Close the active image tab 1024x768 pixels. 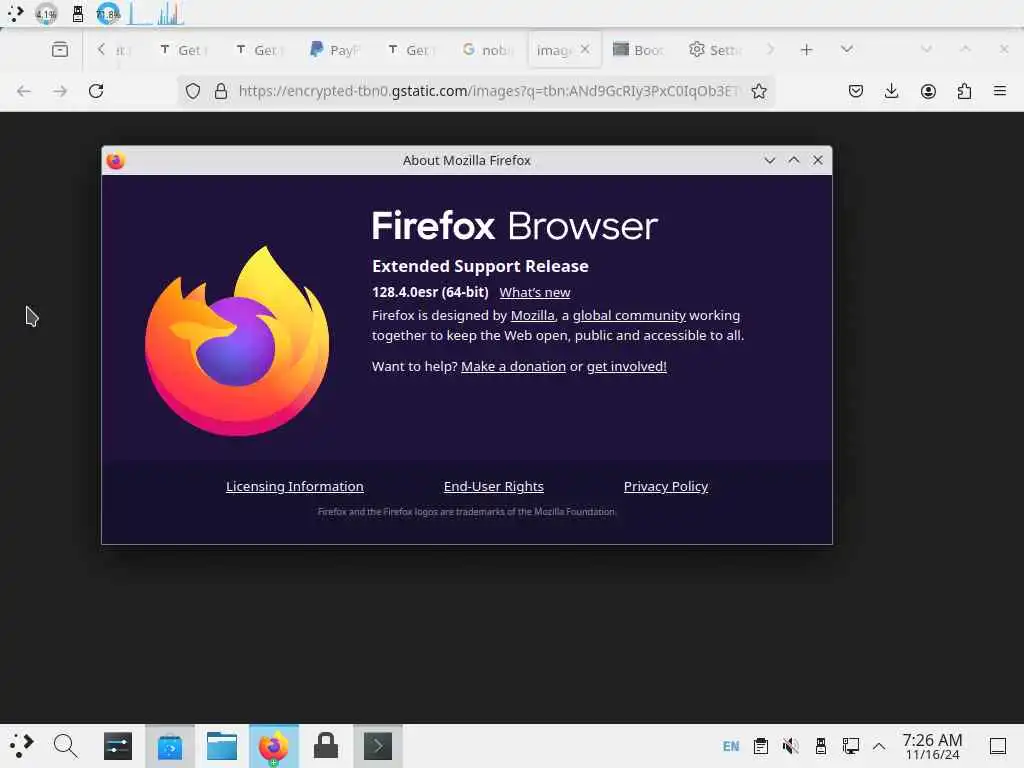[585, 49]
